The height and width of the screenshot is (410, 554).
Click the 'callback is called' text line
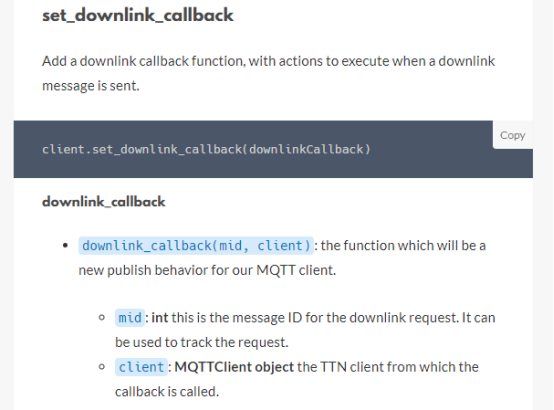pos(167,392)
